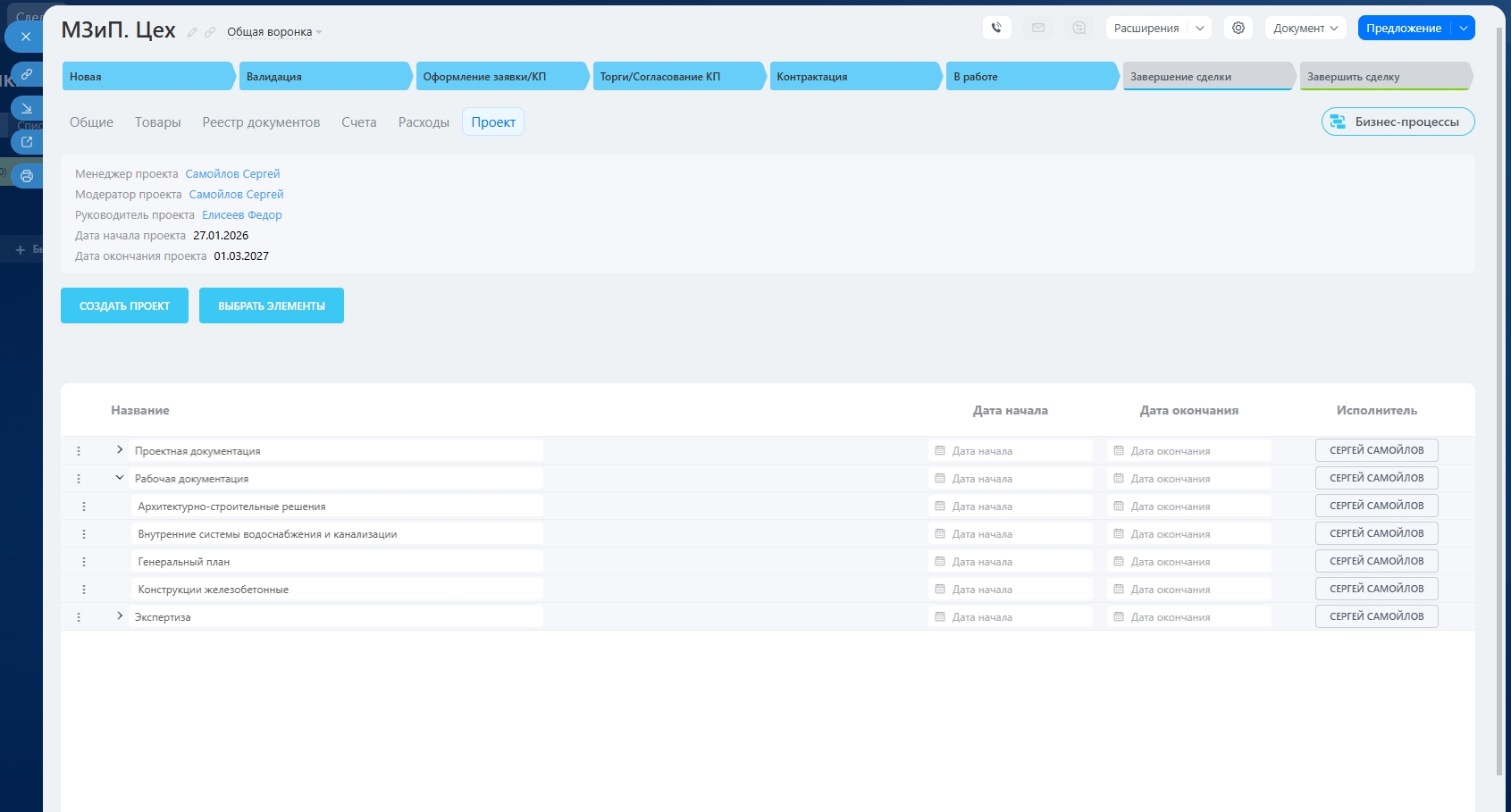Image resolution: width=1511 pixels, height=812 pixels.
Task: Switch to the Товары tab
Action: pyautogui.click(x=158, y=122)
